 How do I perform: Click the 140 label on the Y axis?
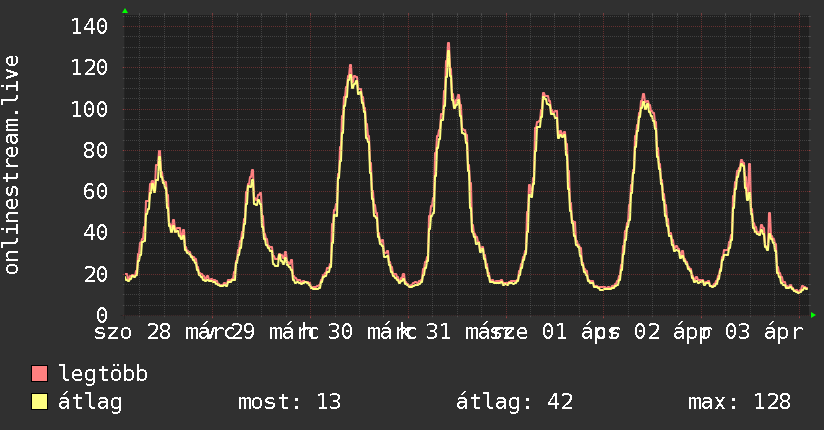(89, 26)
